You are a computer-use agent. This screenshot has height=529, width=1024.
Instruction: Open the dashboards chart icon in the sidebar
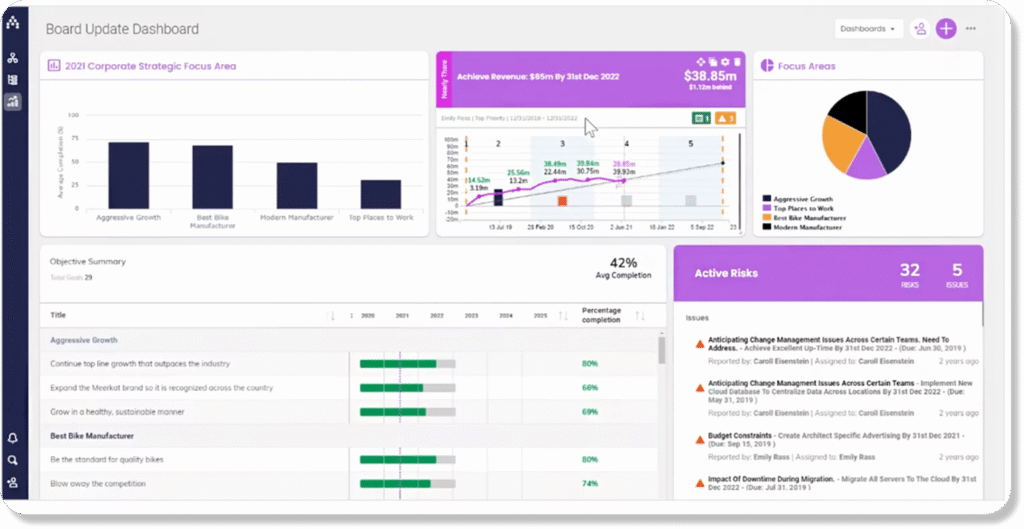point(12,101)
